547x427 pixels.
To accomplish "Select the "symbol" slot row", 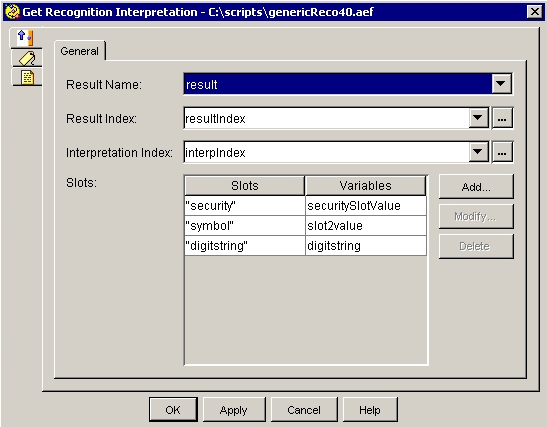I will 305,226.
